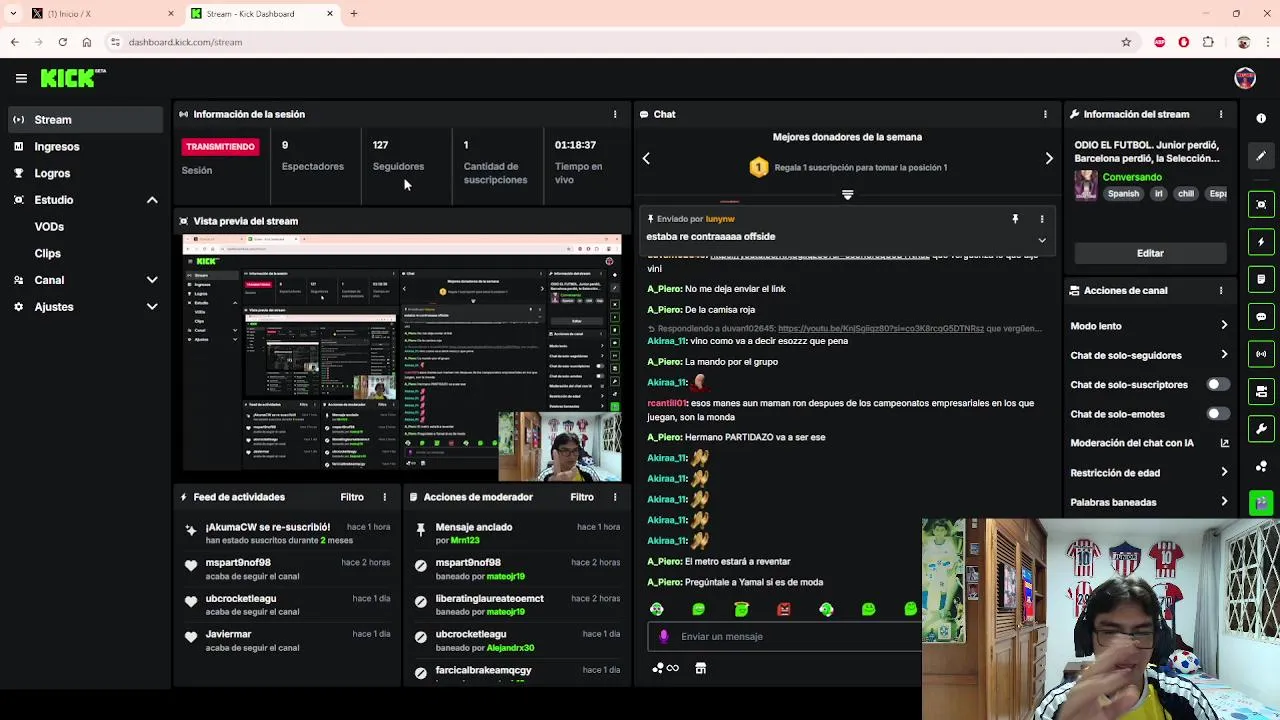Click the Spanish stream tag
This screenshot has height=720, width=1280.
(x=1123, y=194)
